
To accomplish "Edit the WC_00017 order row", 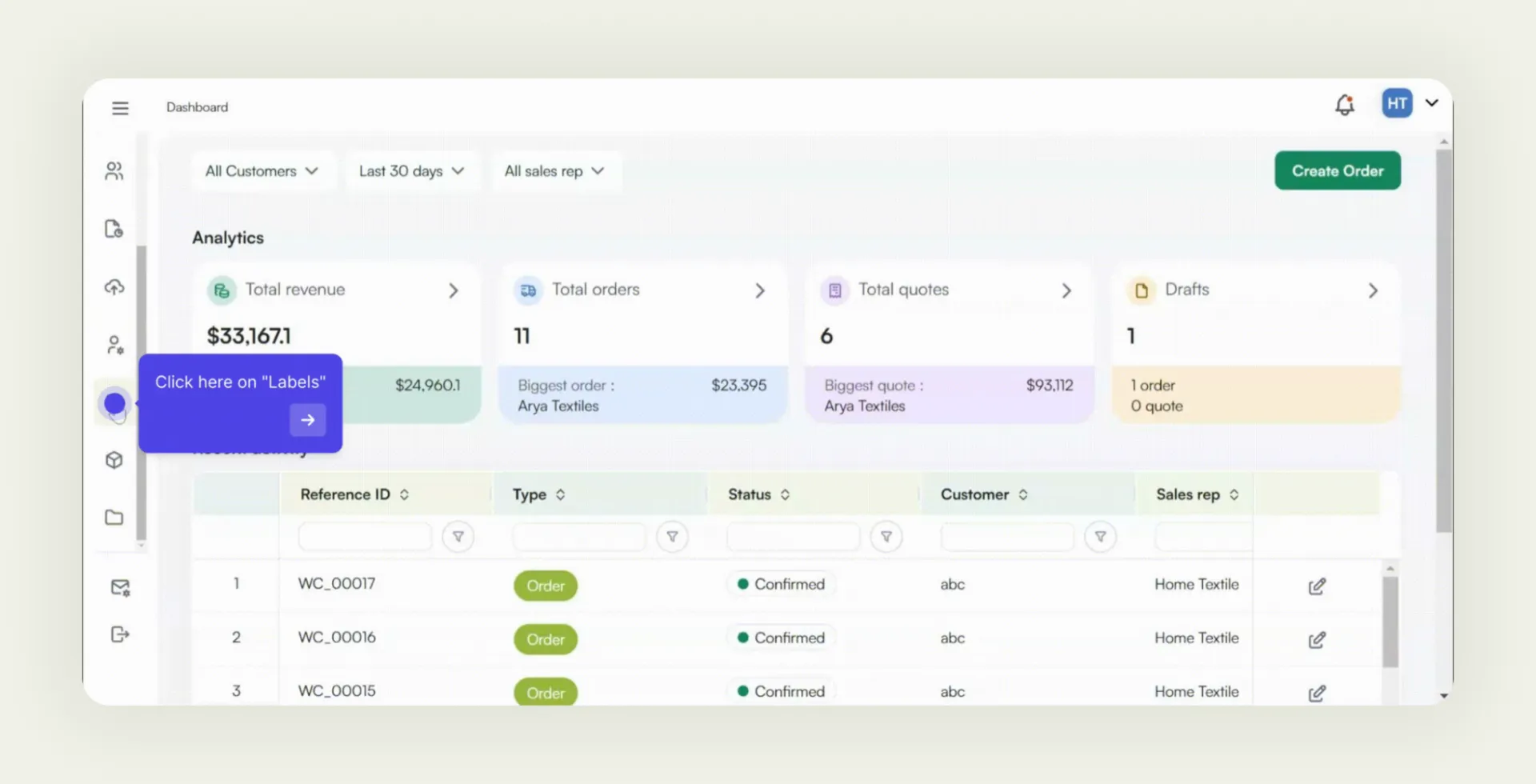I will 1317,586.
